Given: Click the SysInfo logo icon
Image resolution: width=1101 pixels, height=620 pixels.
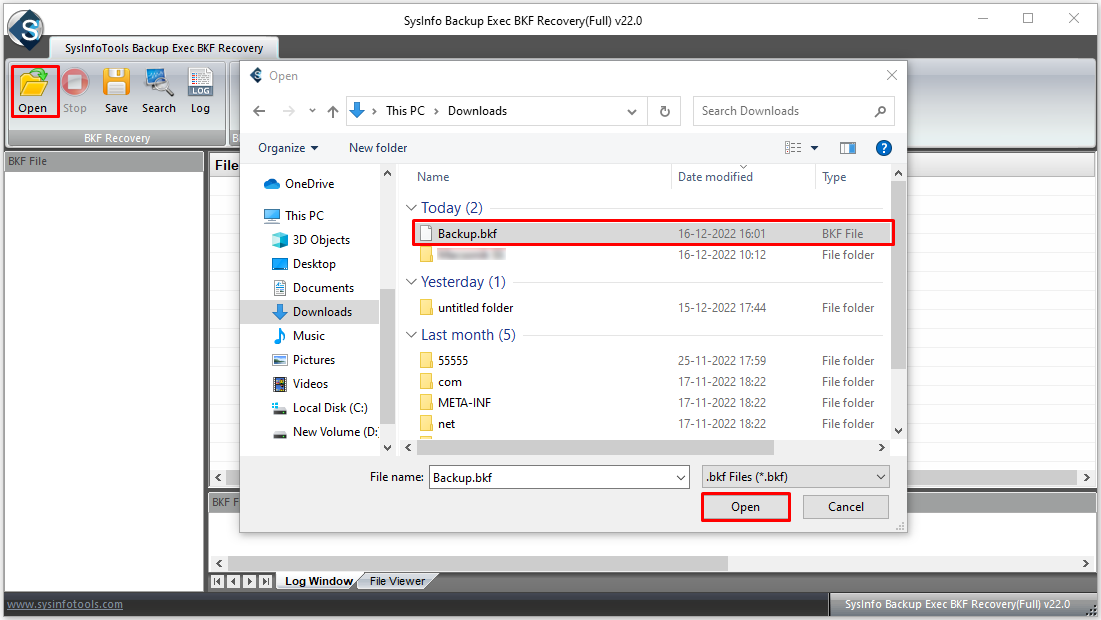Looking at the screenshot, I should (x=25, y=29).
